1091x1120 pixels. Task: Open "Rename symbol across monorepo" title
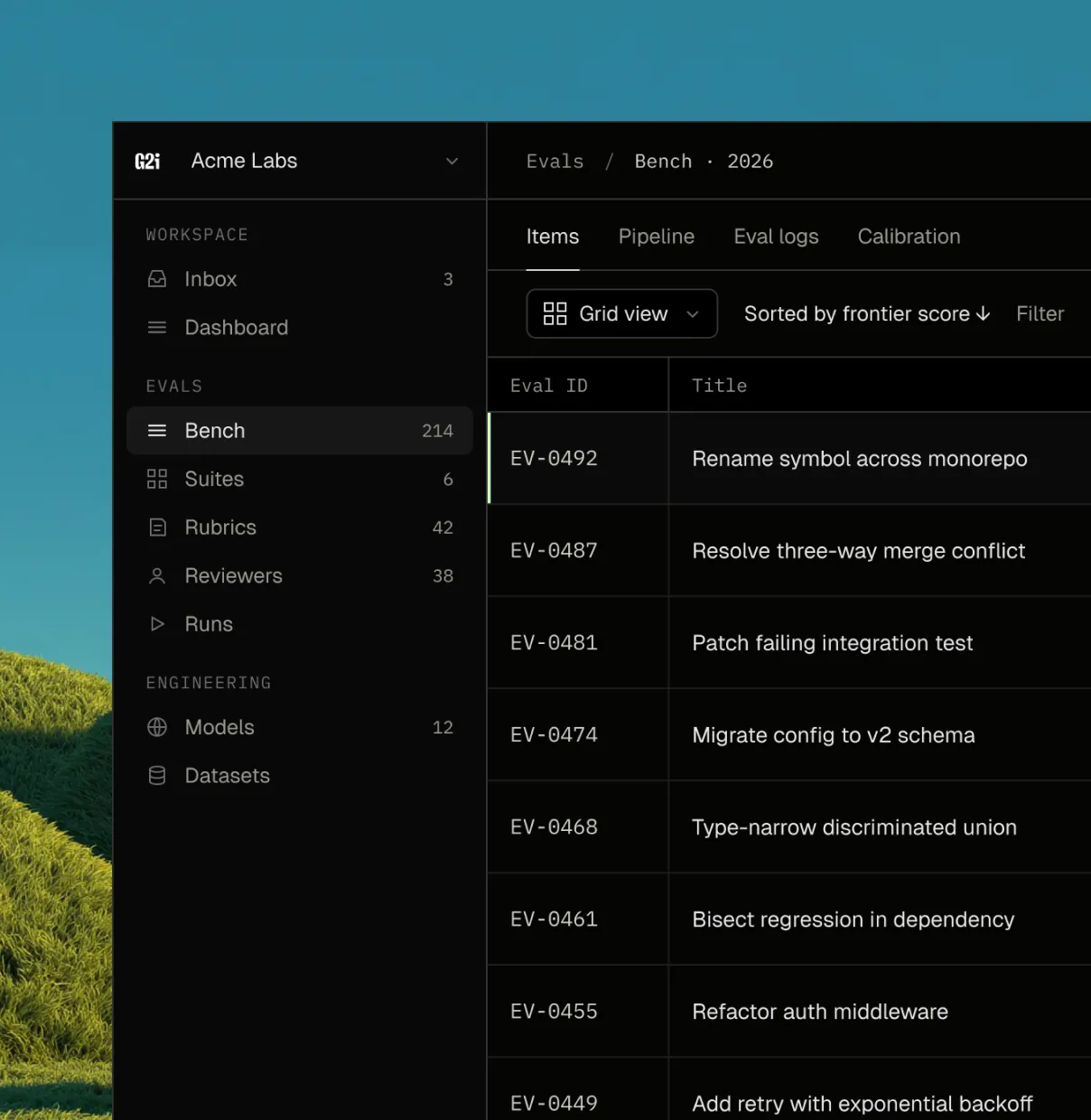[x=860, y=459]
